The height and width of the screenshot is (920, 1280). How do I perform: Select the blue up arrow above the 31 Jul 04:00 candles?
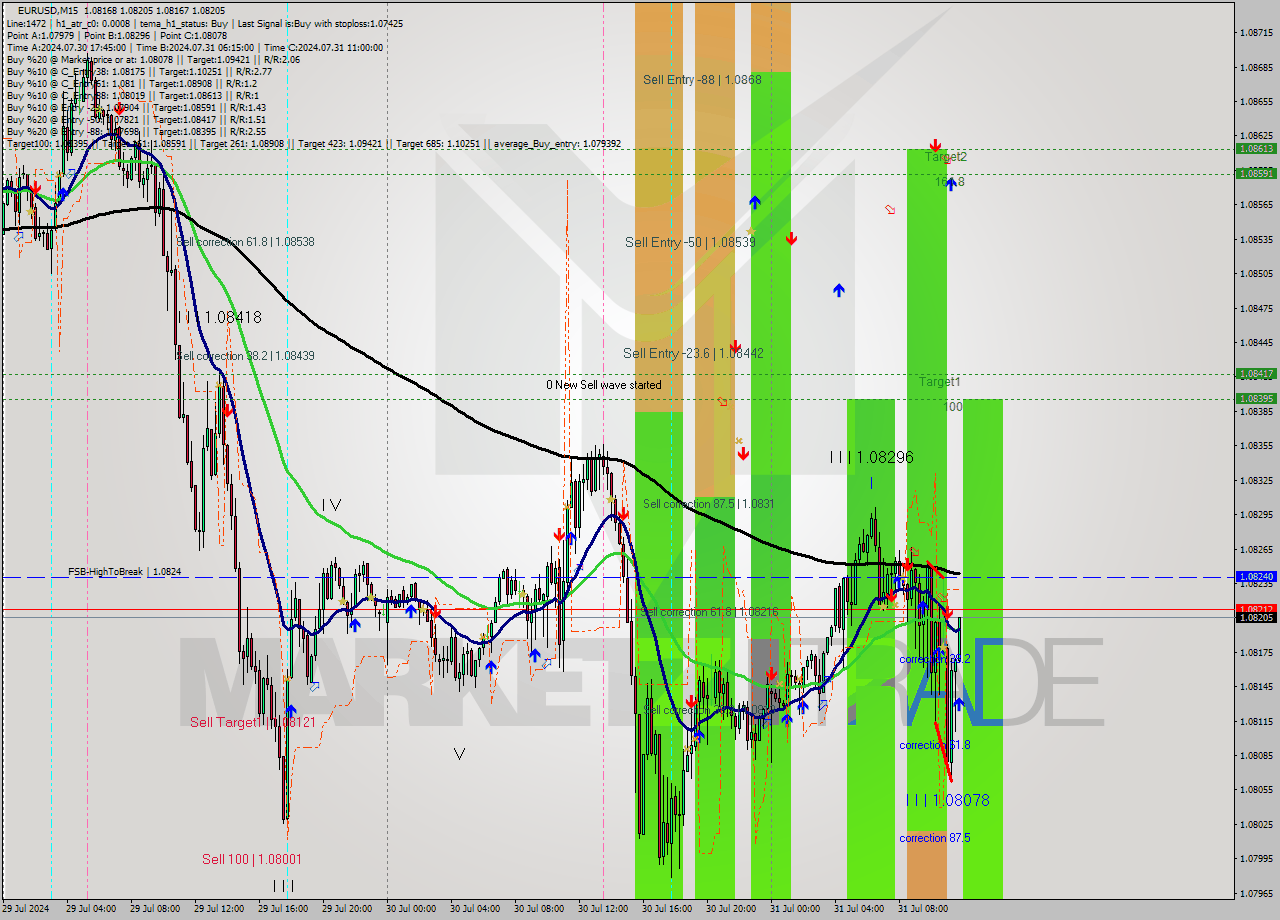coord(897,582)
